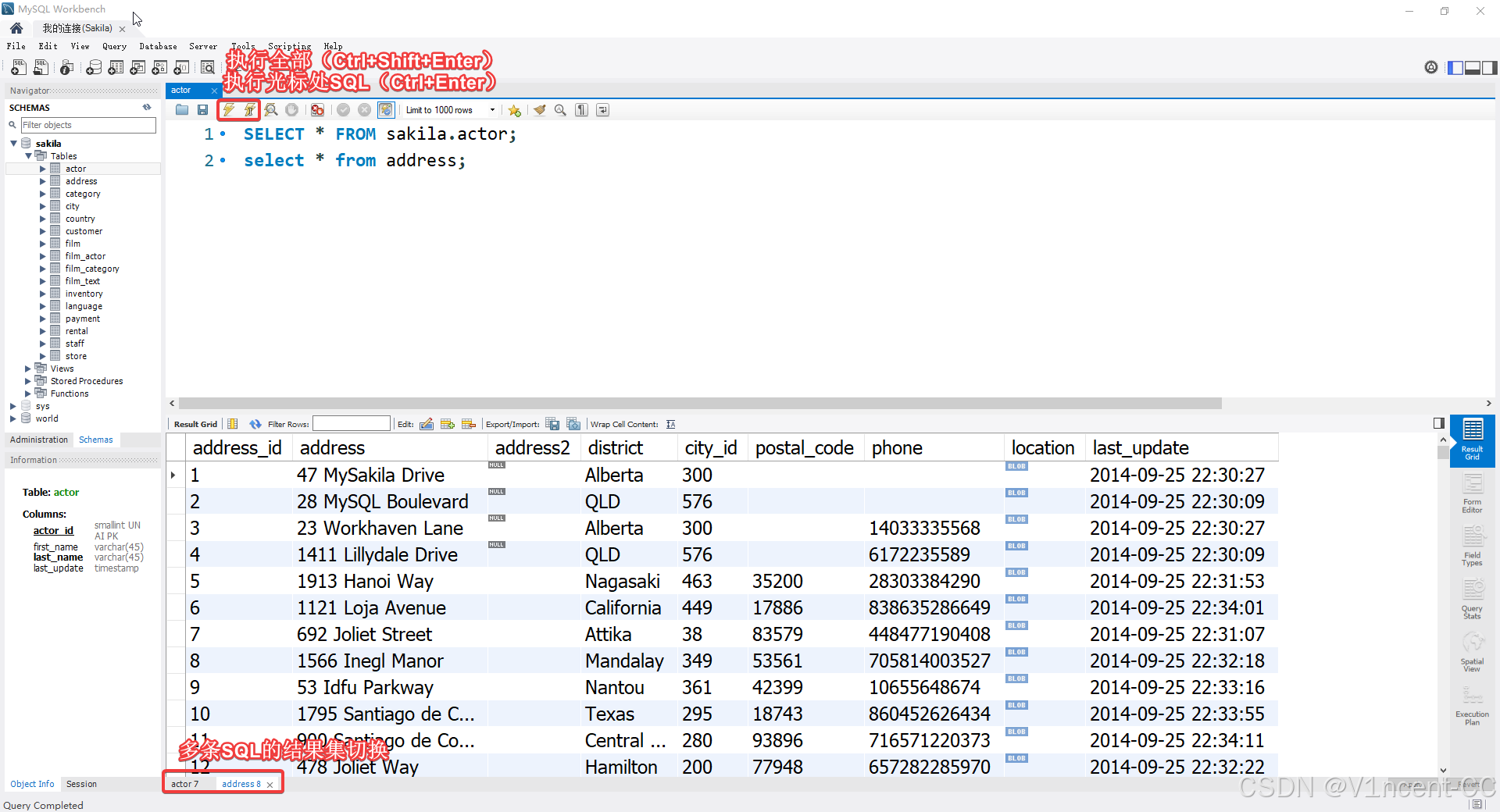Image resolution: width=1500 pixels, height=812 pixels.
Task: Open preferences gear icon at top right
Action: [1430, 68]
